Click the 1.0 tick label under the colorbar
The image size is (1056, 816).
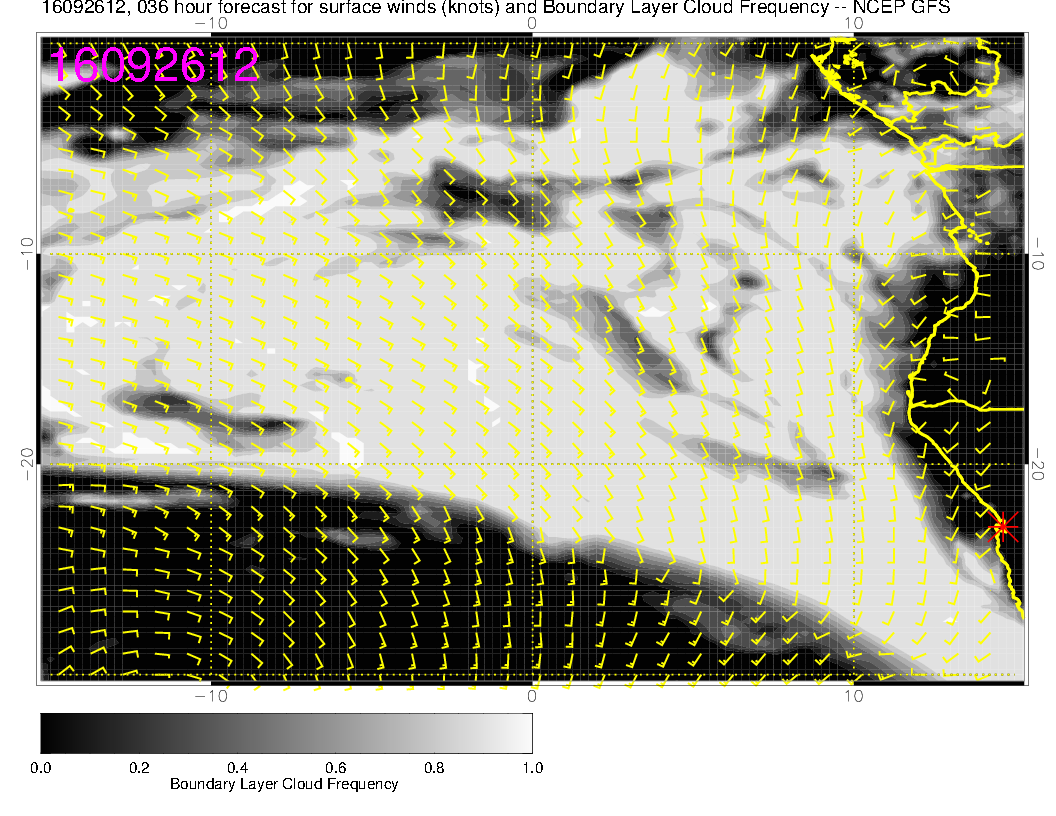531,768
